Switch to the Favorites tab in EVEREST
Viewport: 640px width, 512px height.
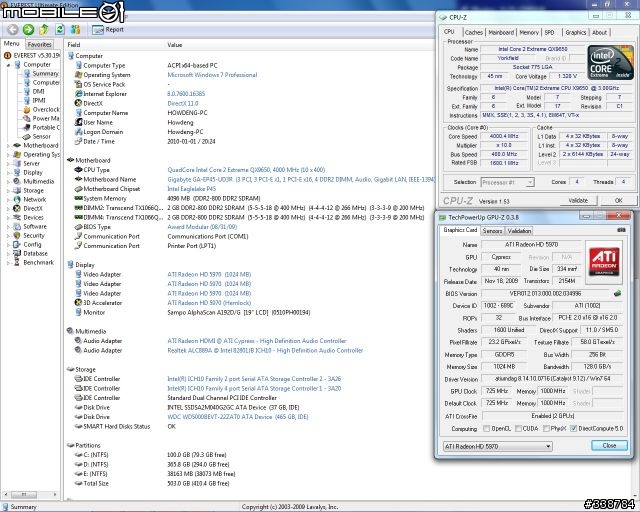tap(39, 44)
